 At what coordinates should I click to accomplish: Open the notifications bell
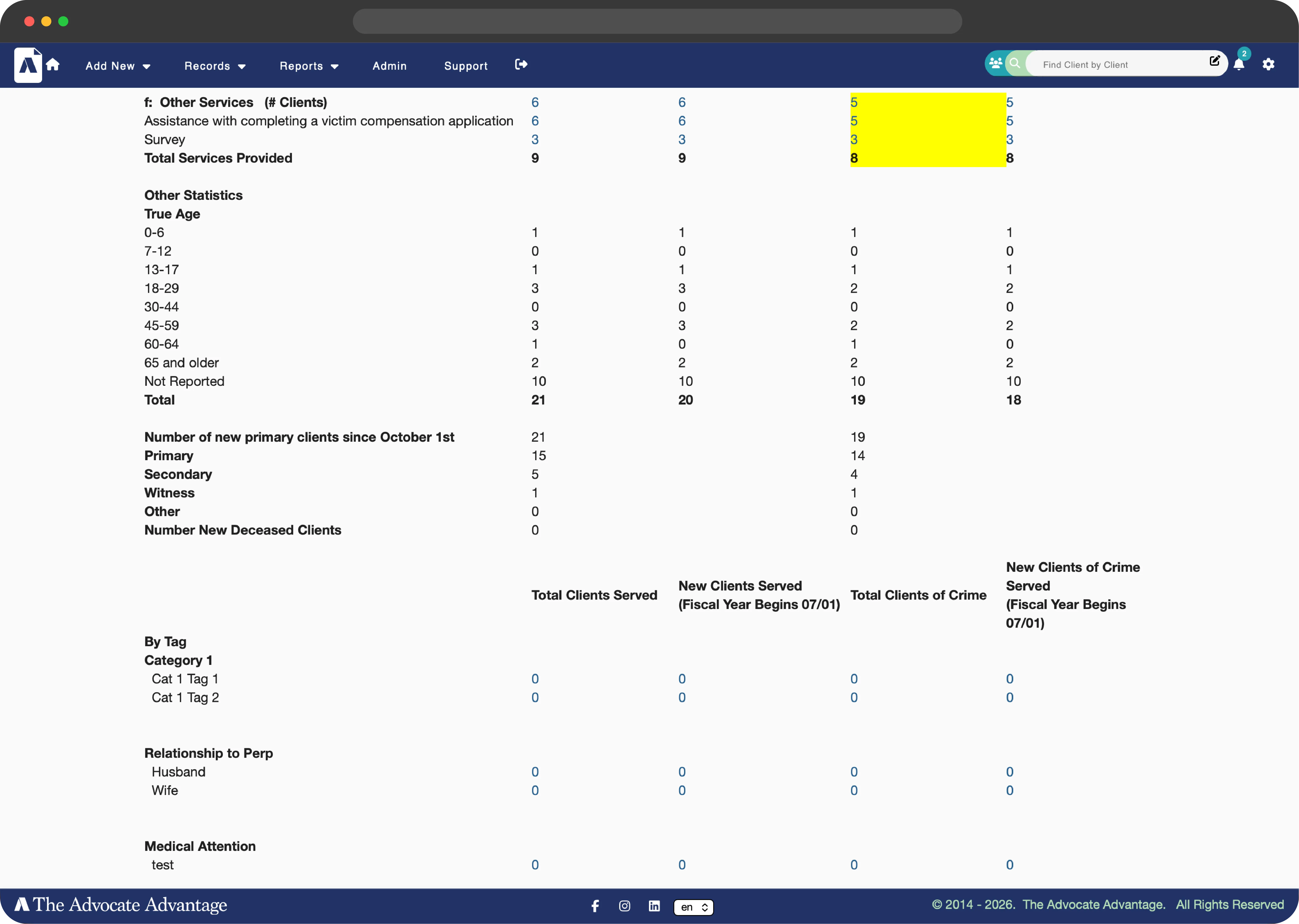(1239, 64)
